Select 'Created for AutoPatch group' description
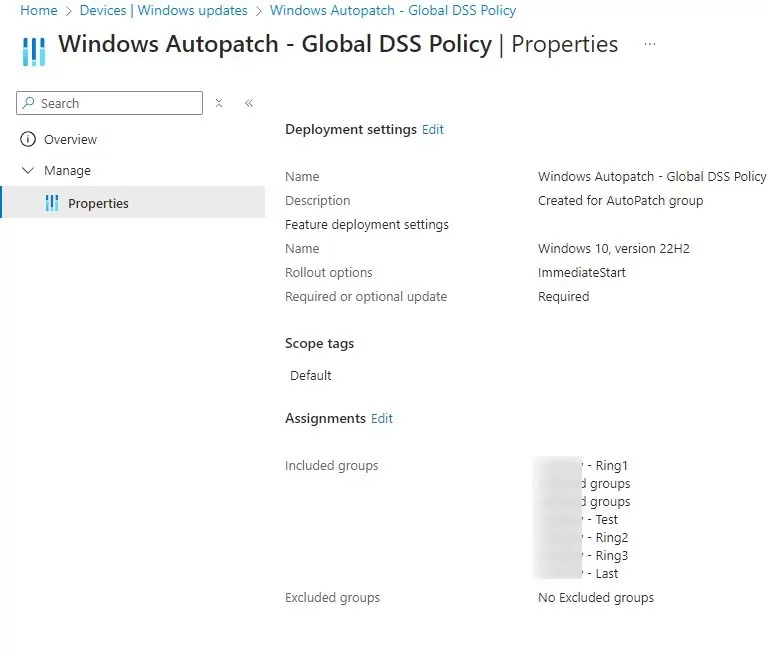Image resolution: width=769 pixels, height=652 pixels. [x=620, y=200]
